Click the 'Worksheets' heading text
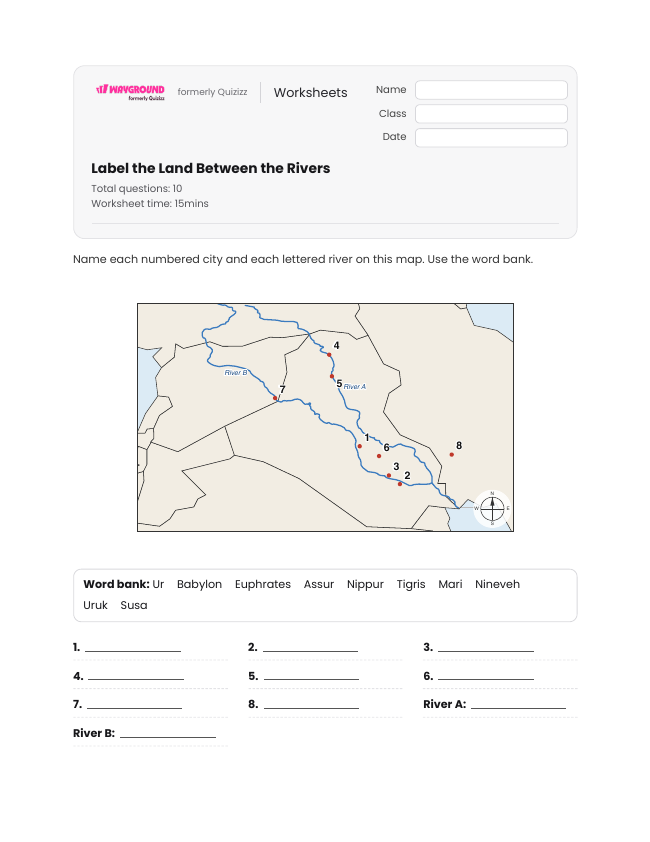This screenshot has width=650, height=842. point(310,92)
